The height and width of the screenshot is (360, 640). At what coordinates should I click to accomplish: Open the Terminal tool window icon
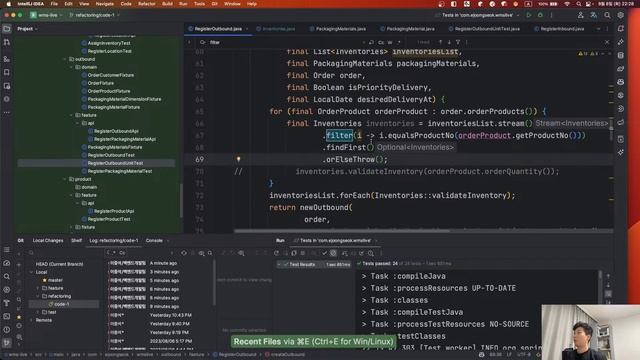[x=7, y=316]
